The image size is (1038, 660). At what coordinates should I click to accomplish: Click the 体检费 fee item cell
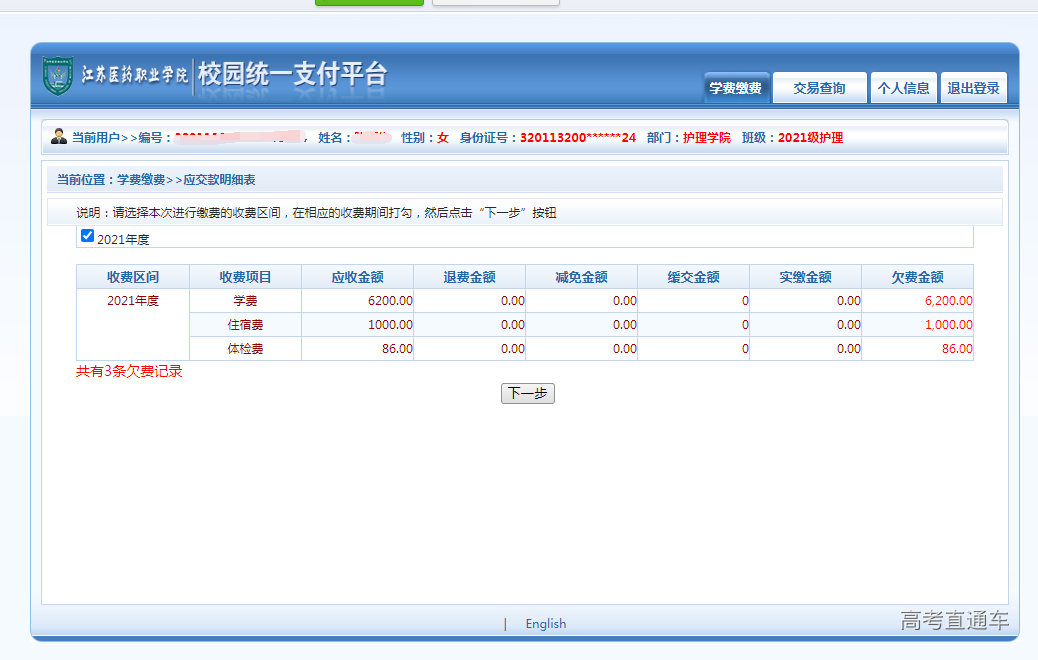click(245, 349)
